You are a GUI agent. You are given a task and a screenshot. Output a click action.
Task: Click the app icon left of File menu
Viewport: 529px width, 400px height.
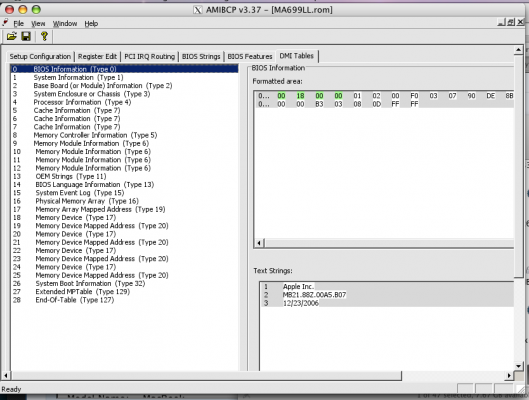click(5, 23)
